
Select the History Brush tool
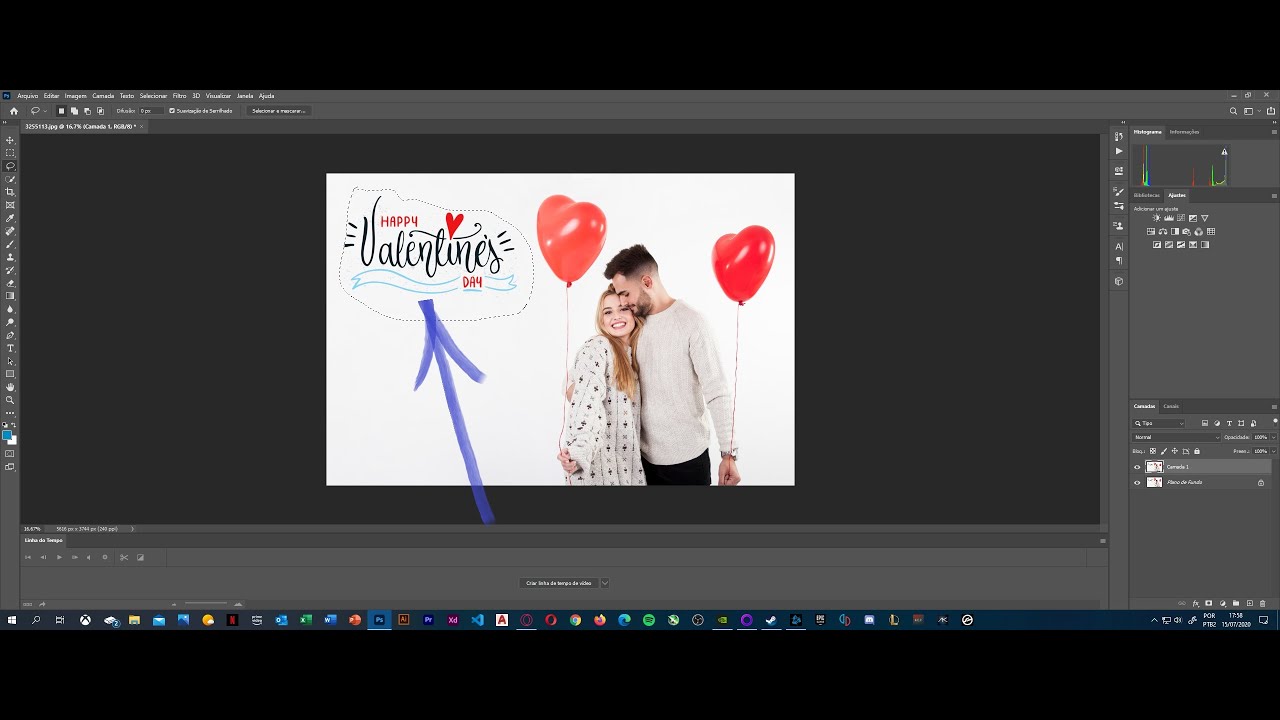[x=10, y=270]
